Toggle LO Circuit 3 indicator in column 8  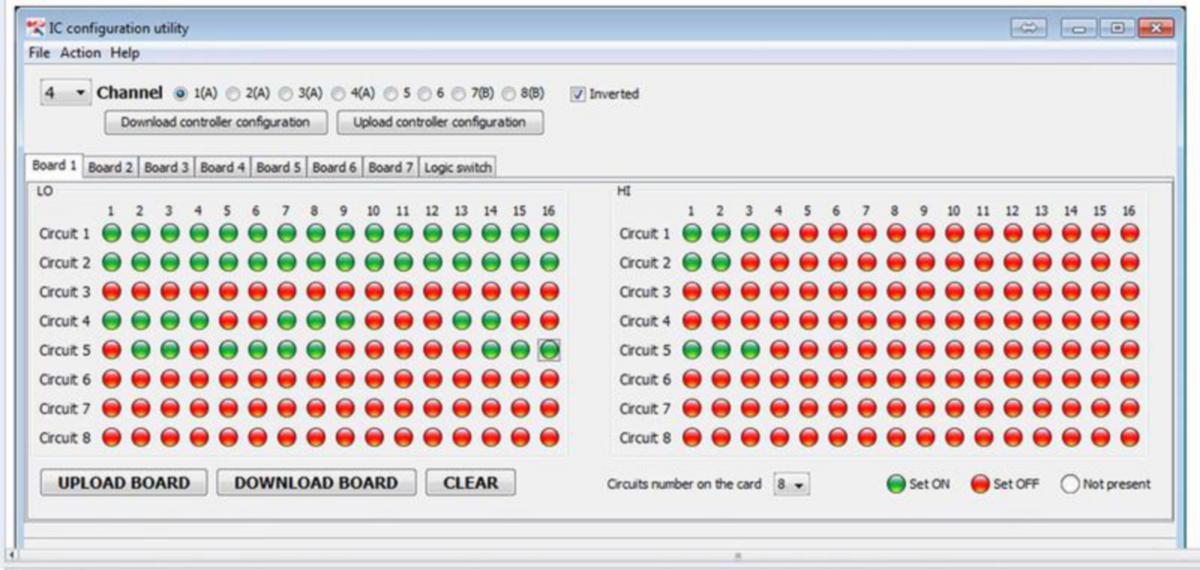315,292
